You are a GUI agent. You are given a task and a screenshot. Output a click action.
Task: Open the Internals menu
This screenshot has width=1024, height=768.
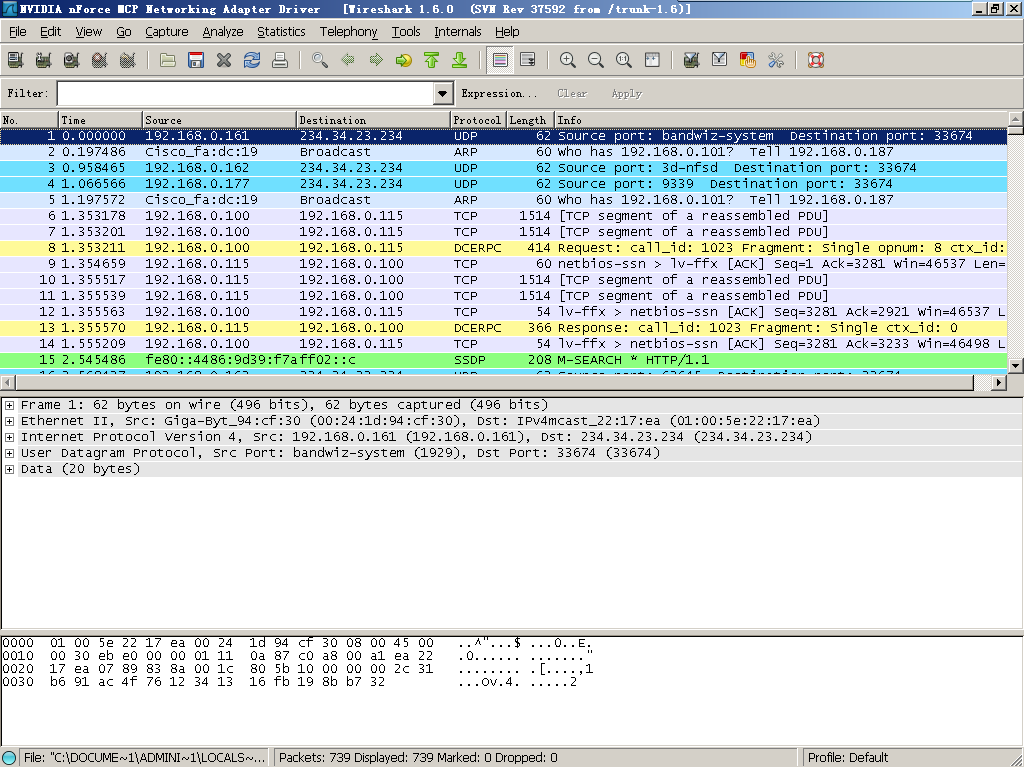tap(458, 31)
